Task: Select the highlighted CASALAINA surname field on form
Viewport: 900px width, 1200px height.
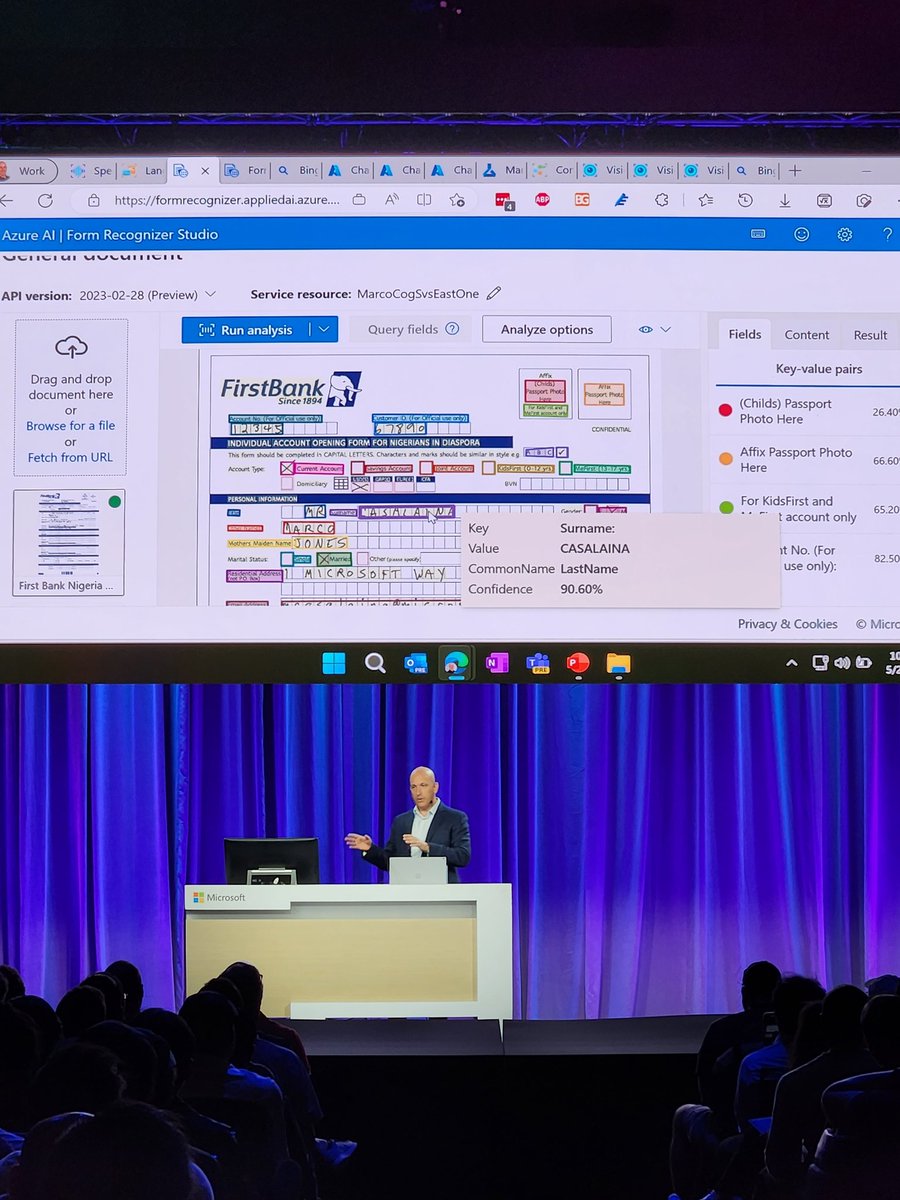Action: 407,512
